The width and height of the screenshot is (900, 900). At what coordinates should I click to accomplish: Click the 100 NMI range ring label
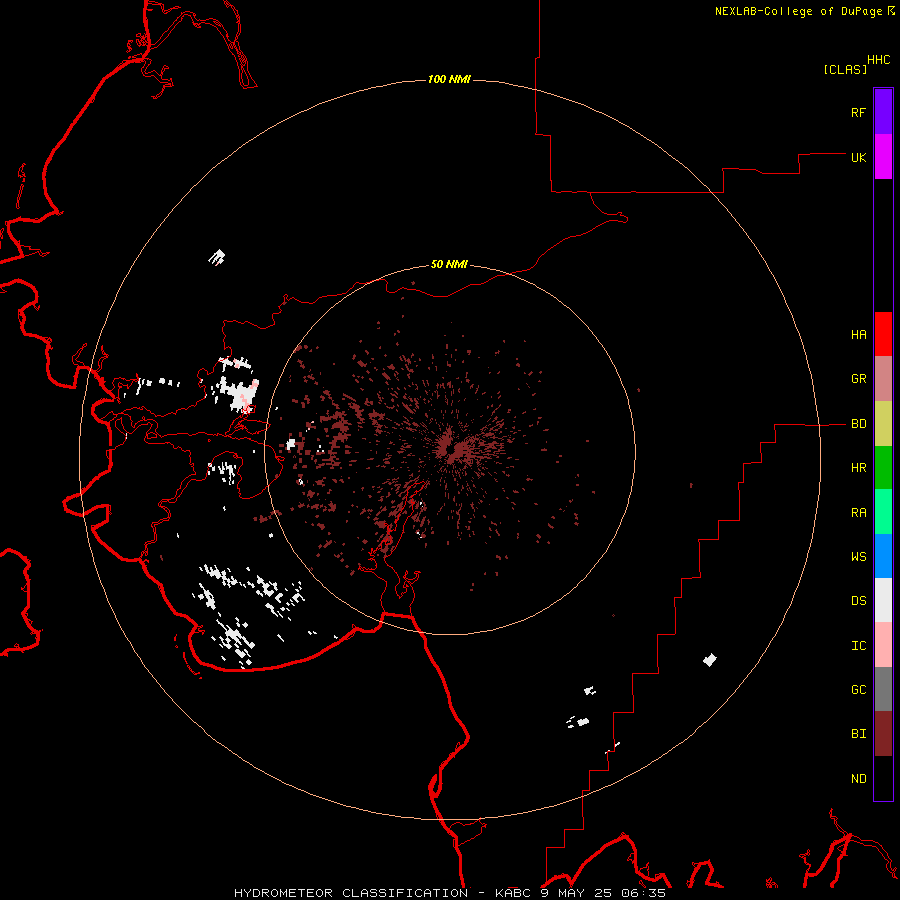(x=449, y=79)
